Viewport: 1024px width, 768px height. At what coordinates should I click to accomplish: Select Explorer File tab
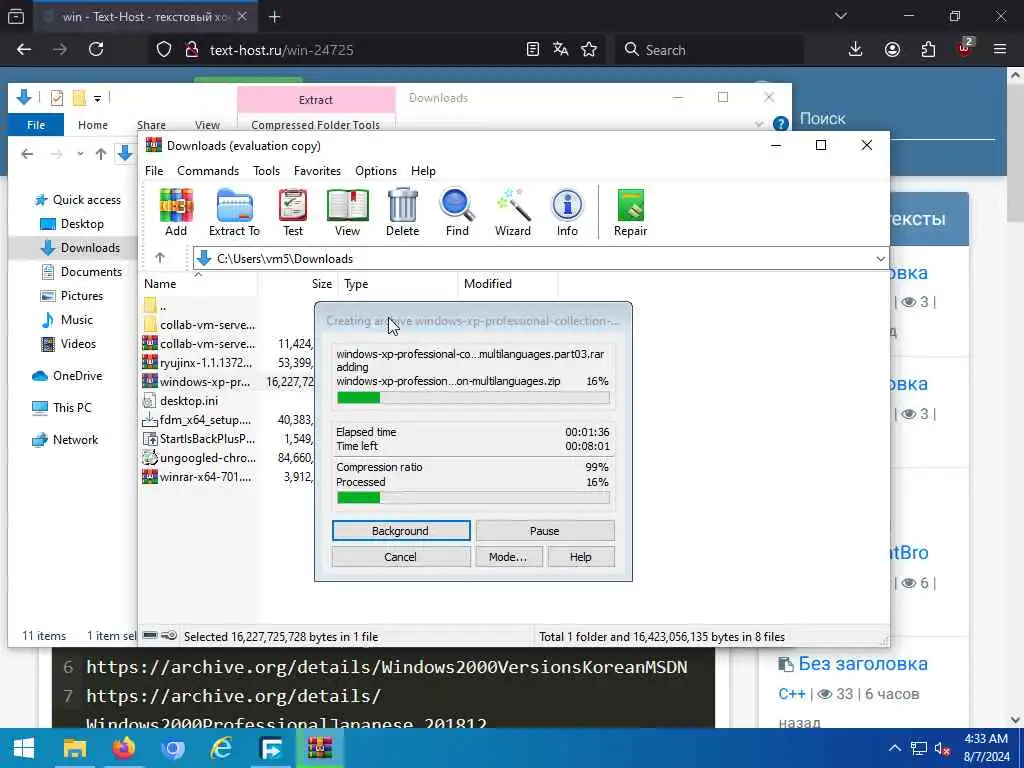click(x=36, y=125)
